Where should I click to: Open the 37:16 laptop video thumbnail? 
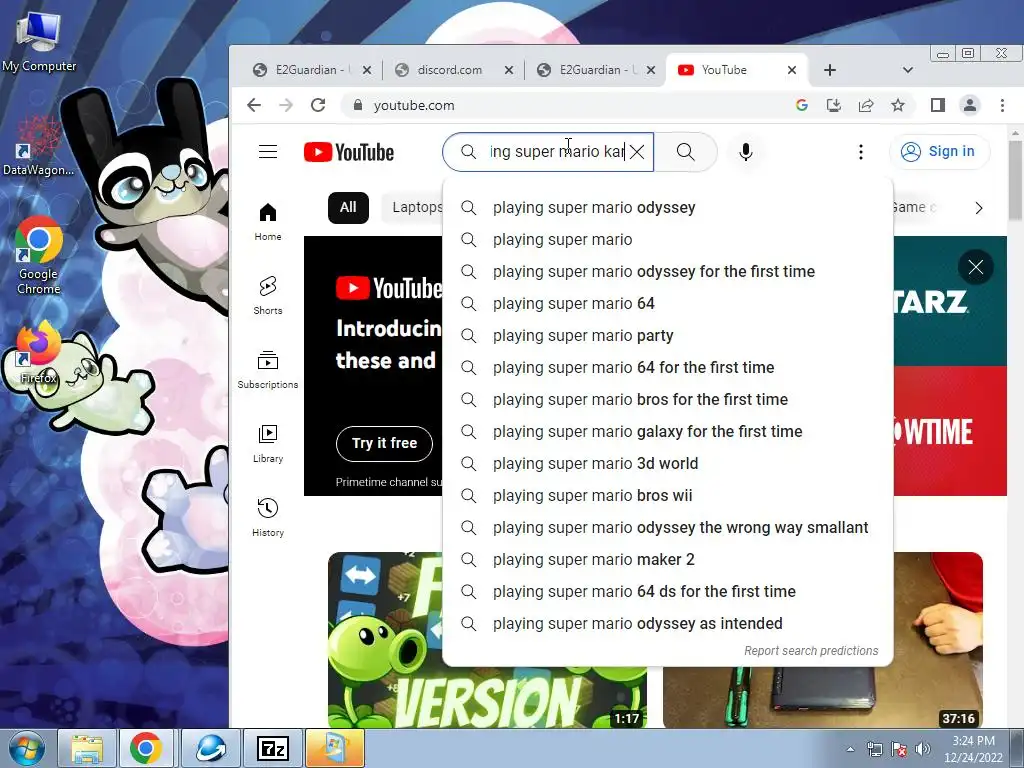pos(823,640)
